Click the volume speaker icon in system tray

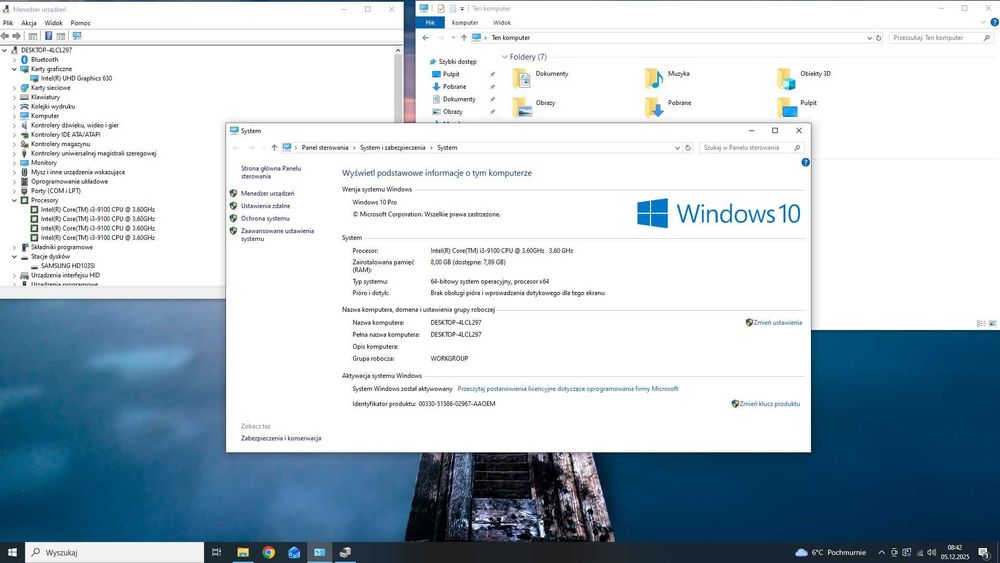coord(931,552)
